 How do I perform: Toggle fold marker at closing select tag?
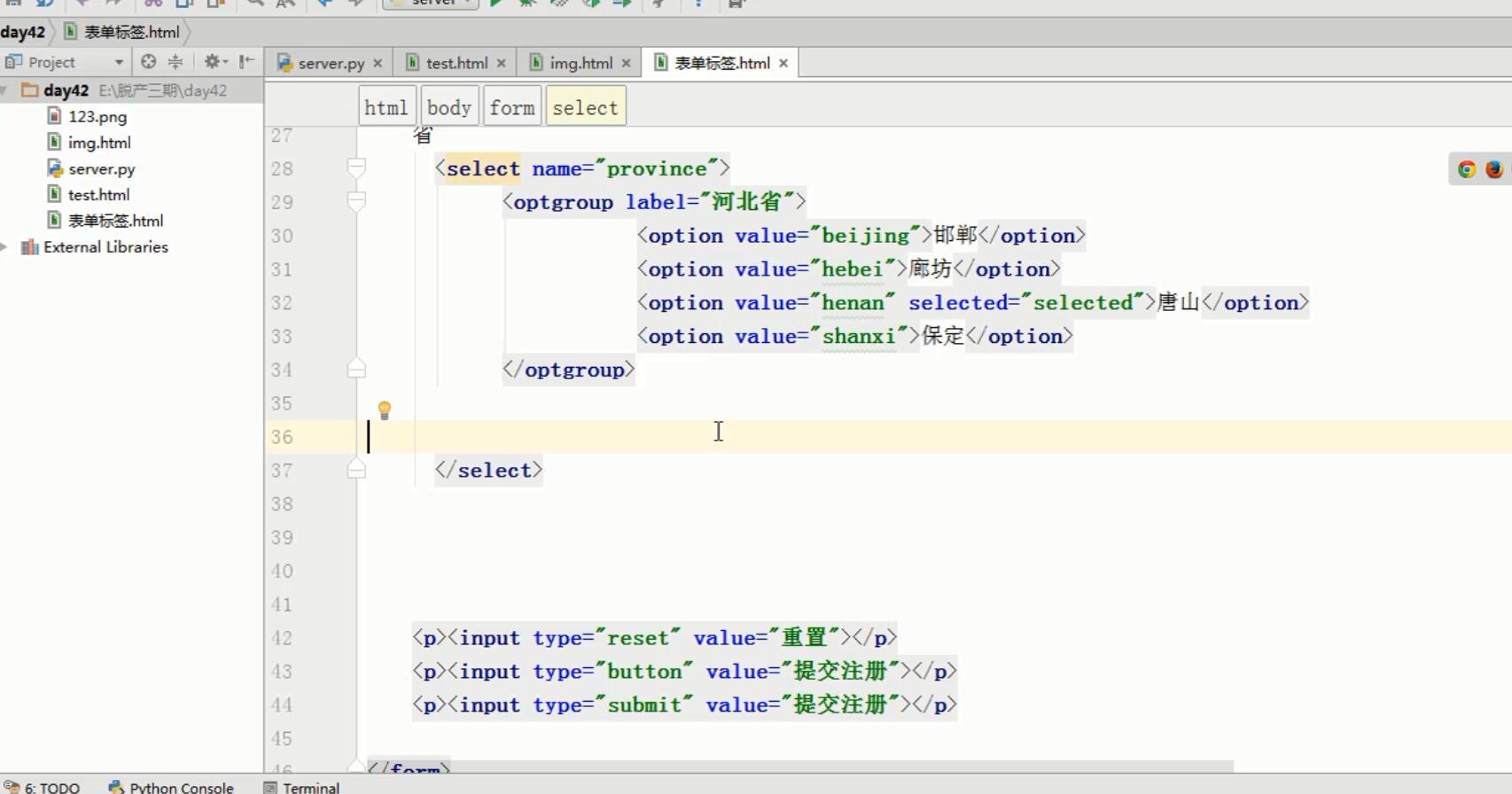[356, 470]
